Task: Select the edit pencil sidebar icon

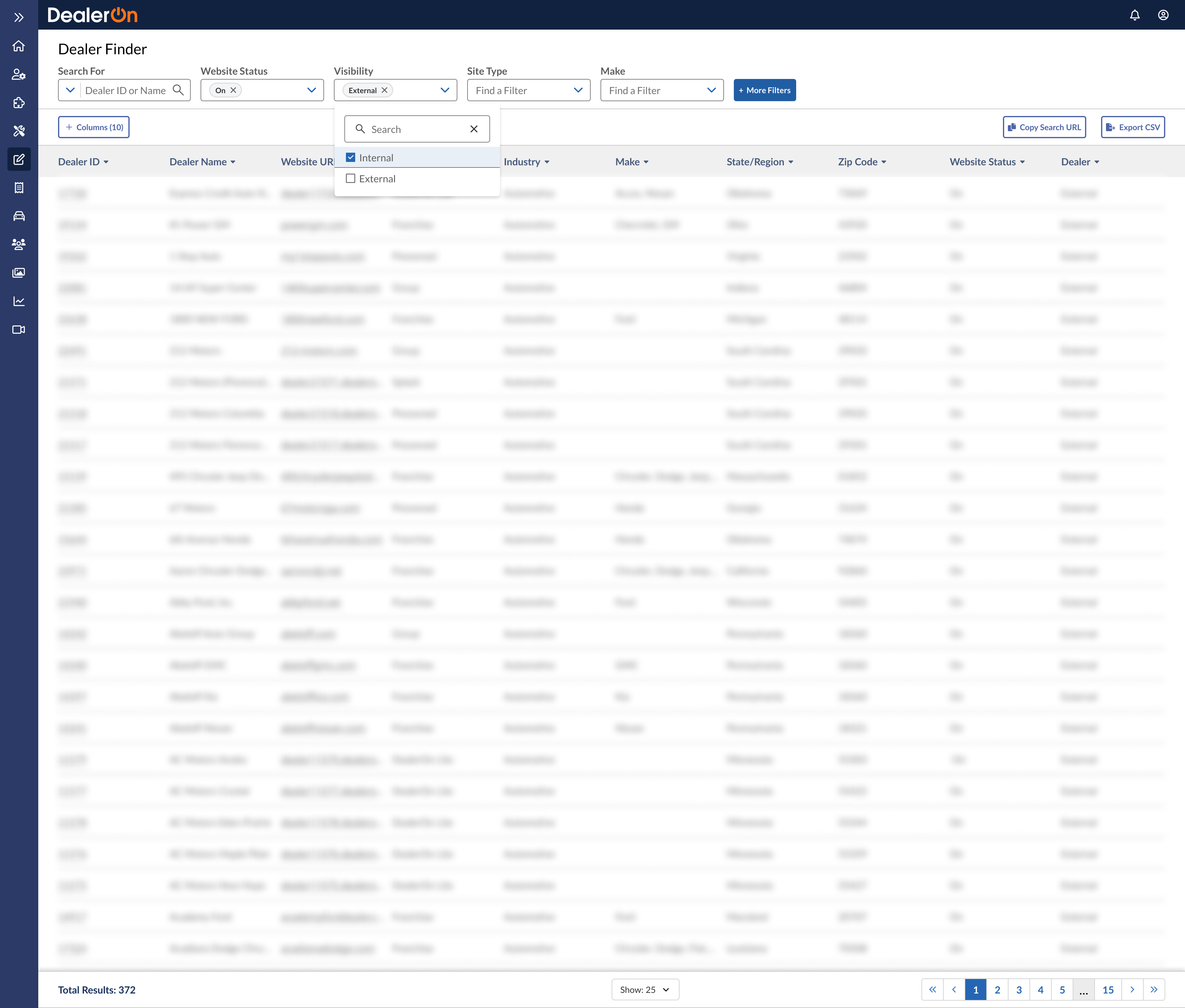Action: 19,159
